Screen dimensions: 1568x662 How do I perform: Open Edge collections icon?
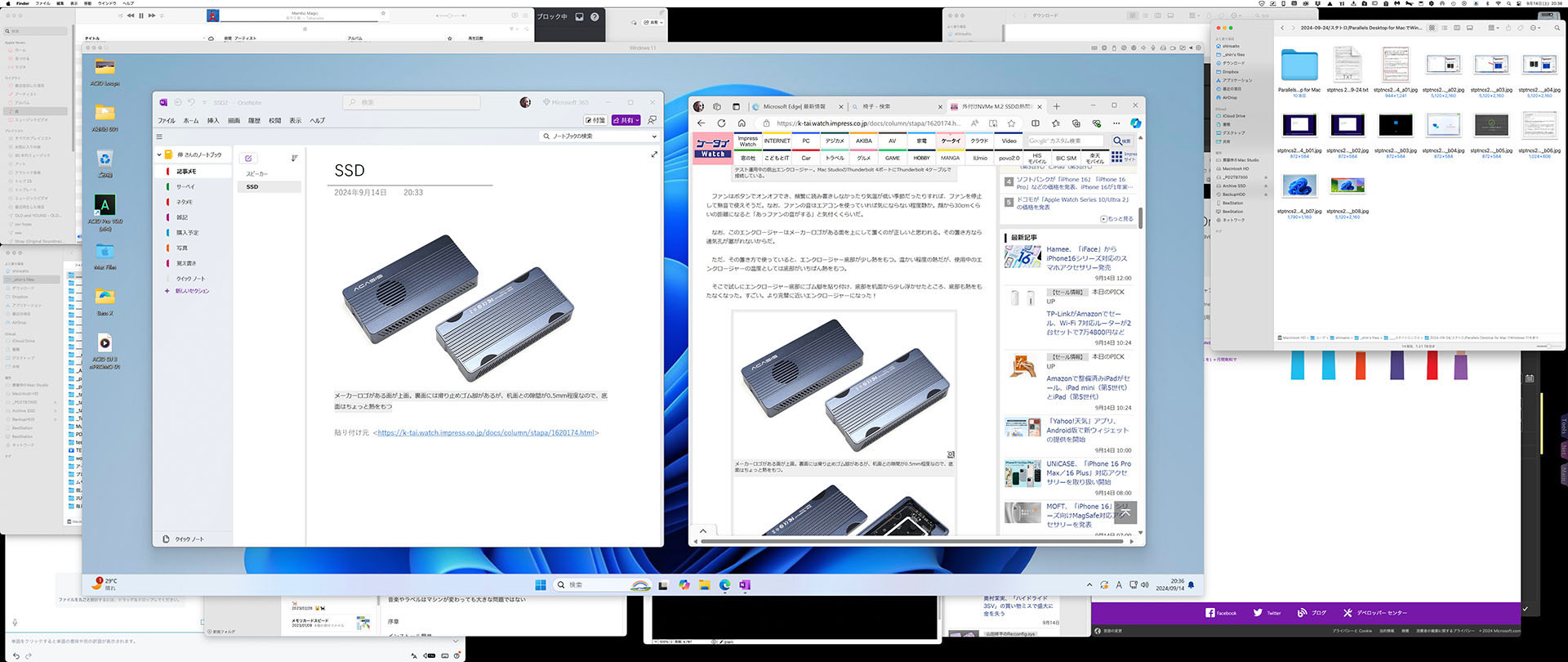tap(1076, 123)
